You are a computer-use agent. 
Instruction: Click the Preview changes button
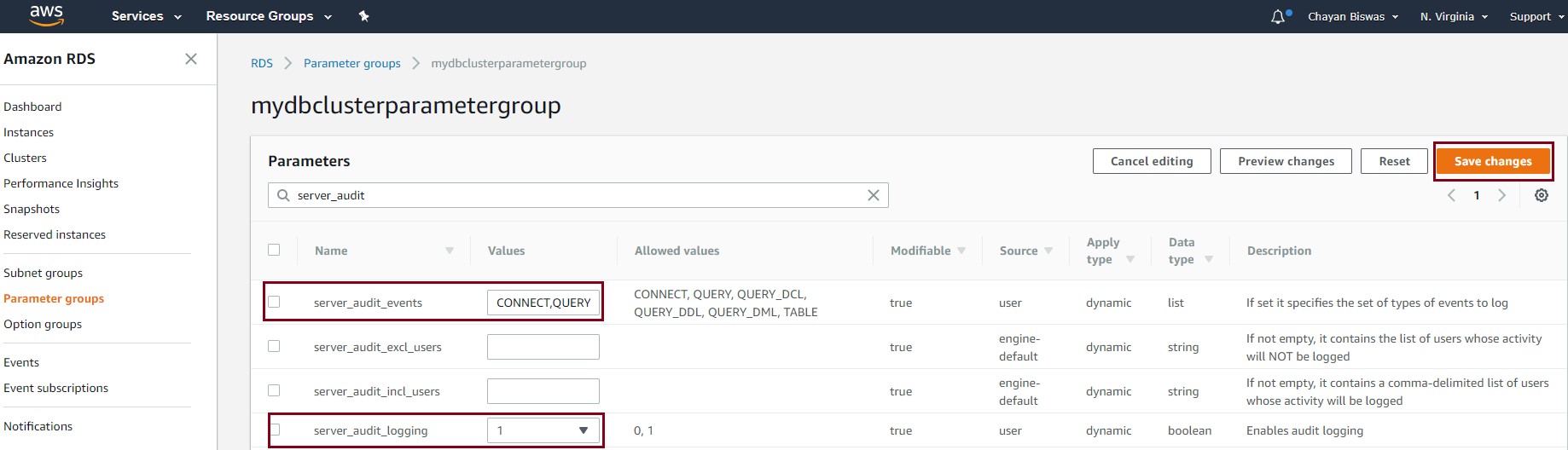click(x=1286, y=161)
